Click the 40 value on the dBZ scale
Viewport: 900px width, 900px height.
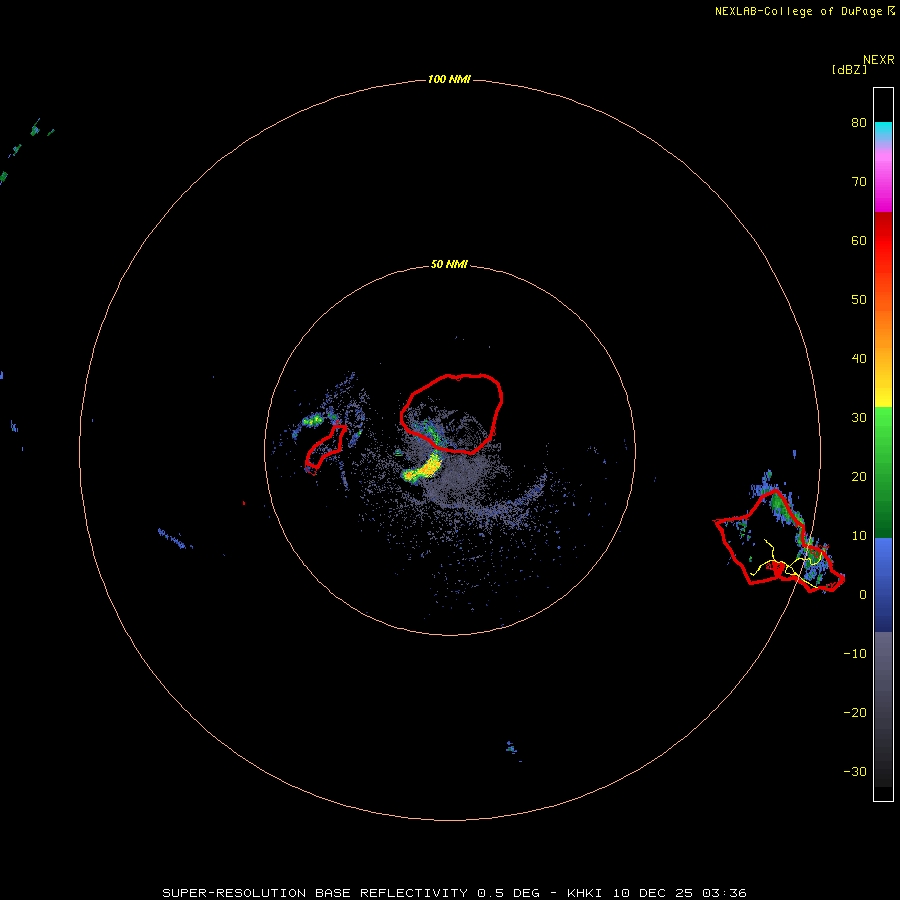[x=859, y=359]
